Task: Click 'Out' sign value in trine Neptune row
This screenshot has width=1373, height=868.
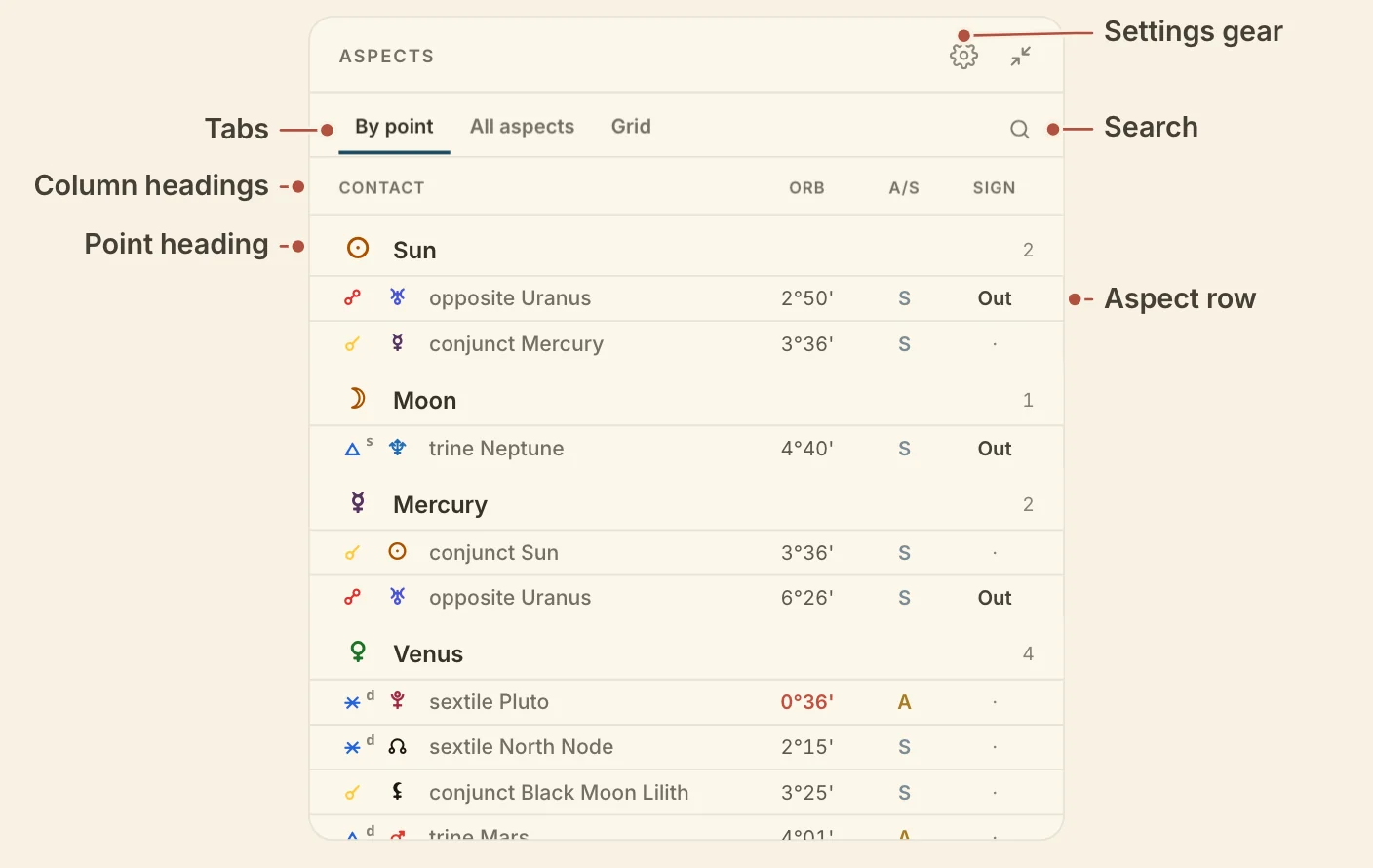Action: click(x=995, y=449)
